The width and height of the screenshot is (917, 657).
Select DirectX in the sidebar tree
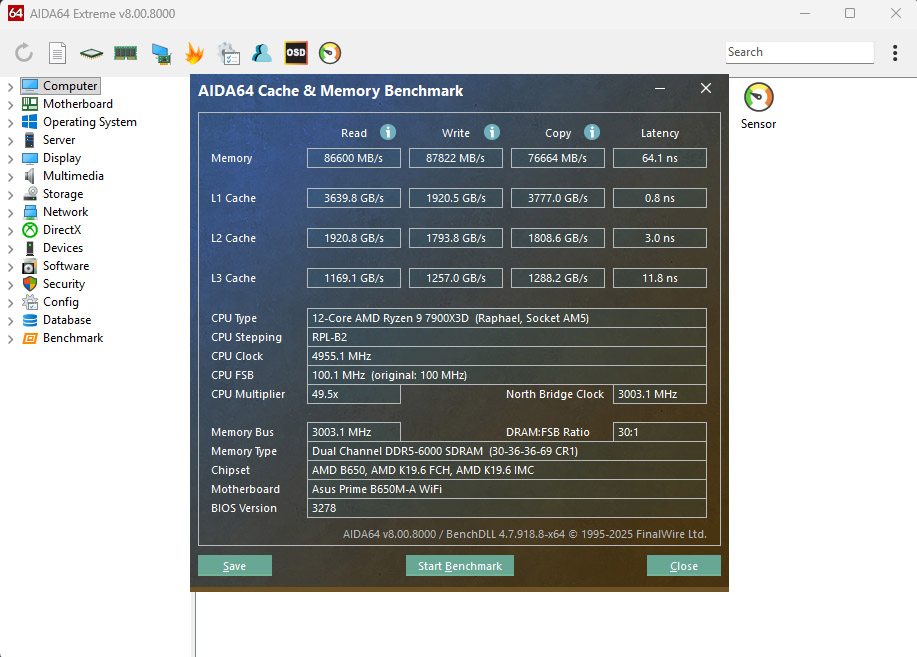tap(61, 230)
